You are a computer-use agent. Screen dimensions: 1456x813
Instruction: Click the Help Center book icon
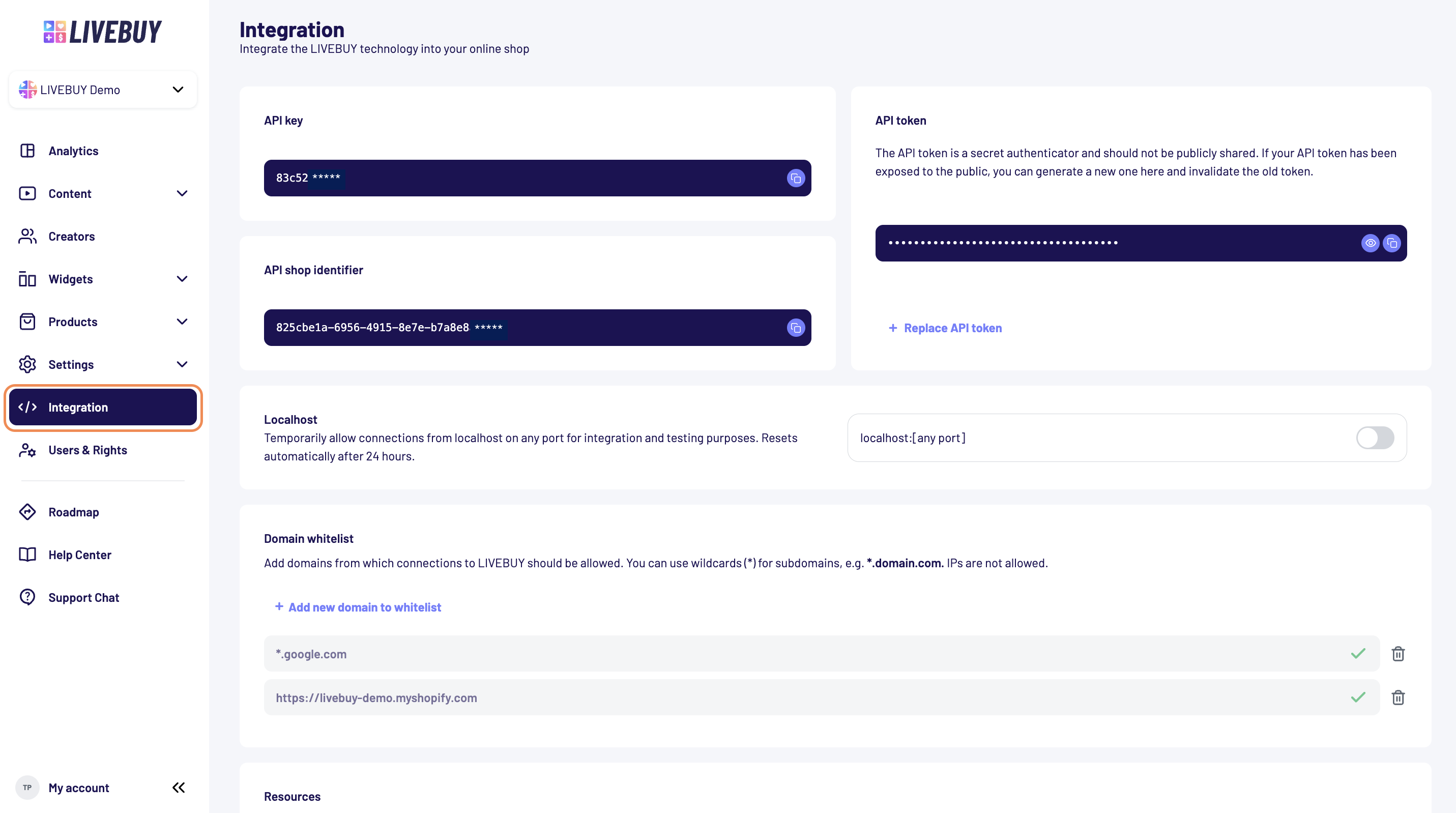pos(27,555)
